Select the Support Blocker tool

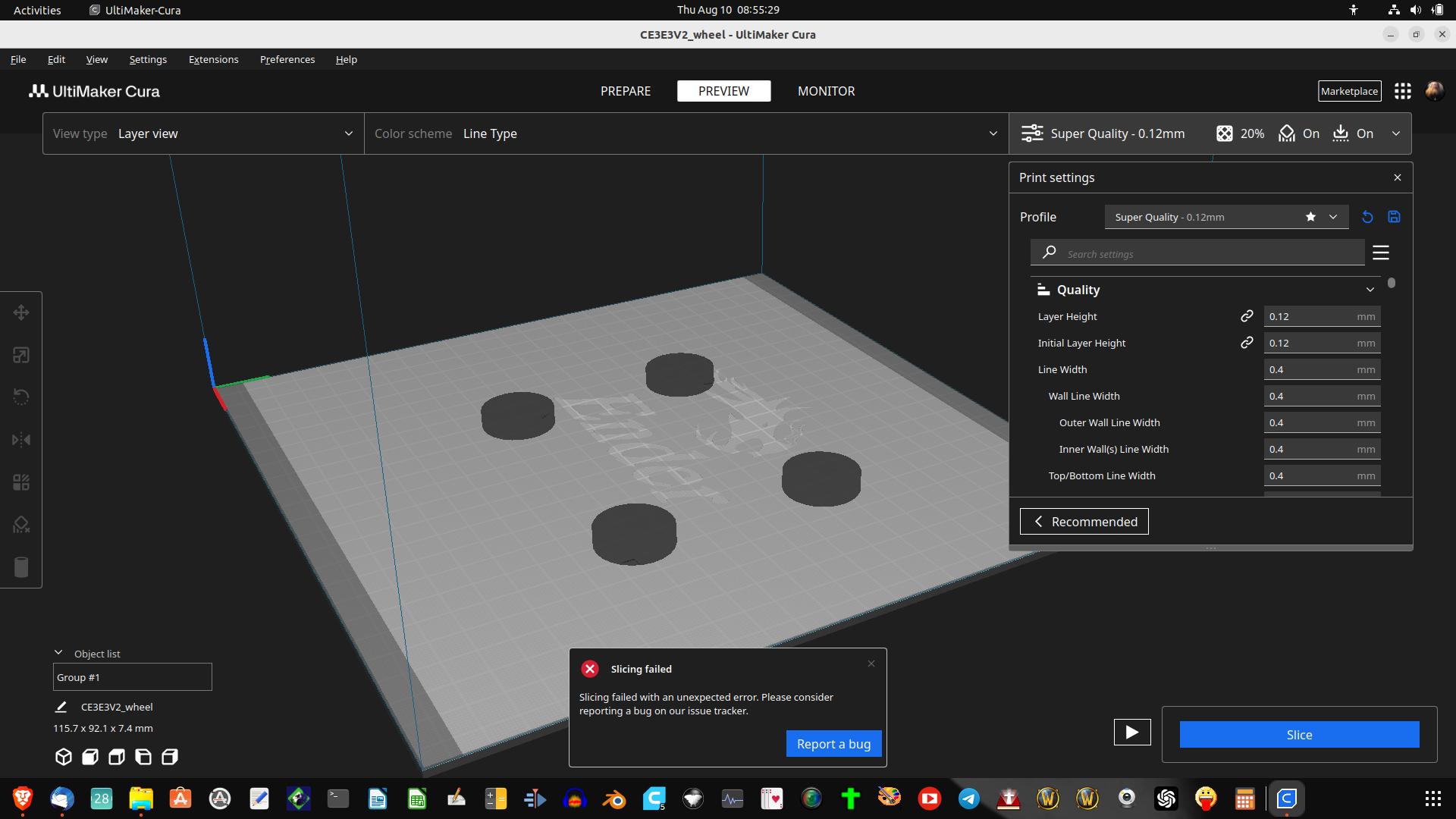pyautogui.click(x=20, y=524)
